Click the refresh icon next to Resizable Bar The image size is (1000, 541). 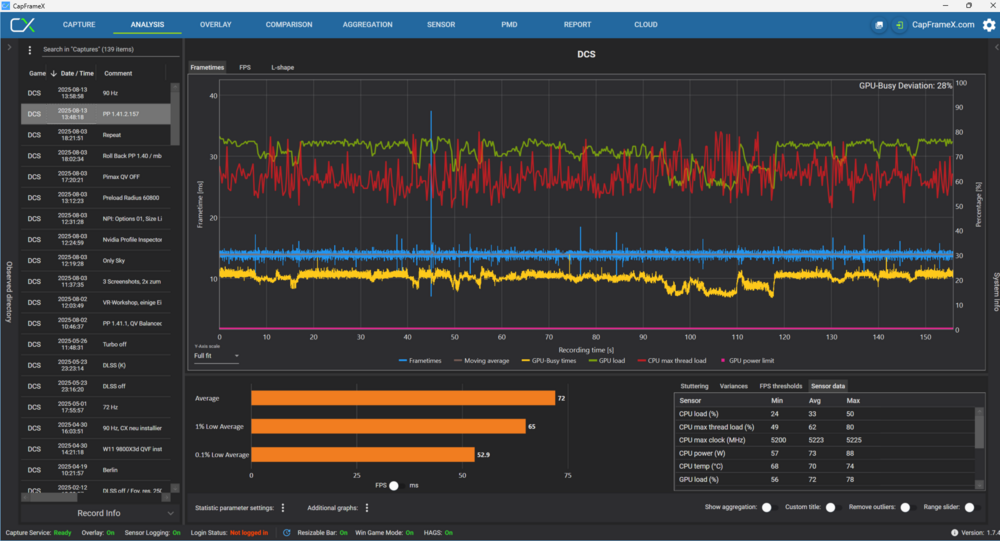pos(287,533)
